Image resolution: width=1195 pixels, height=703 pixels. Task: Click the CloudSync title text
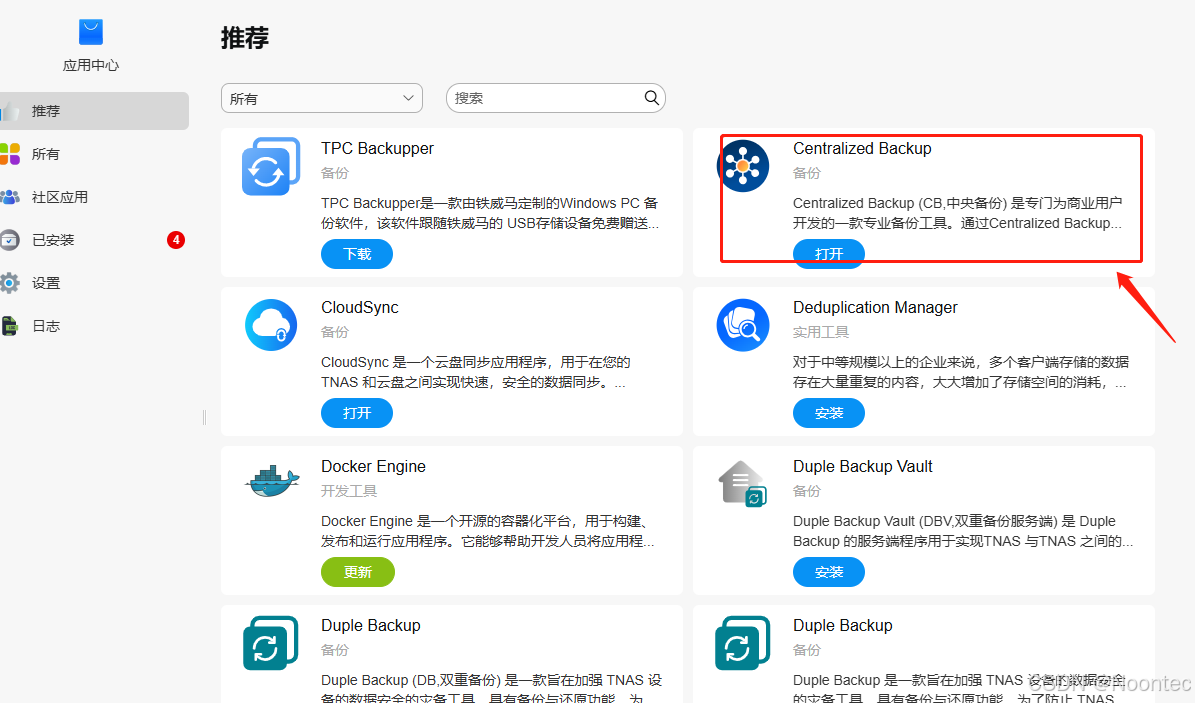point(360,307)
